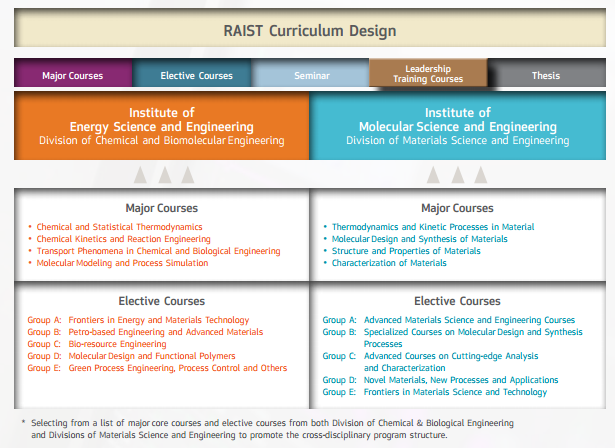Open the Seminar tab

click(x=310, y=73)
